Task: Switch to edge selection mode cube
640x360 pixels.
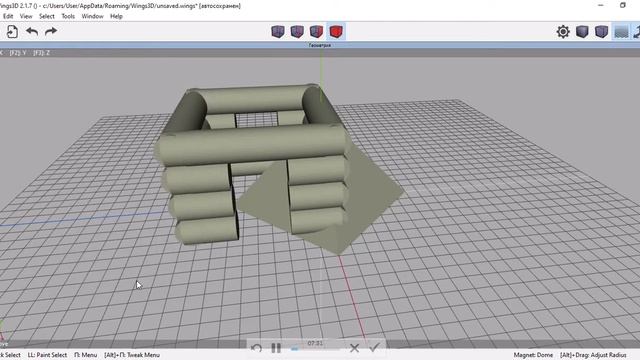Action: 297,31
